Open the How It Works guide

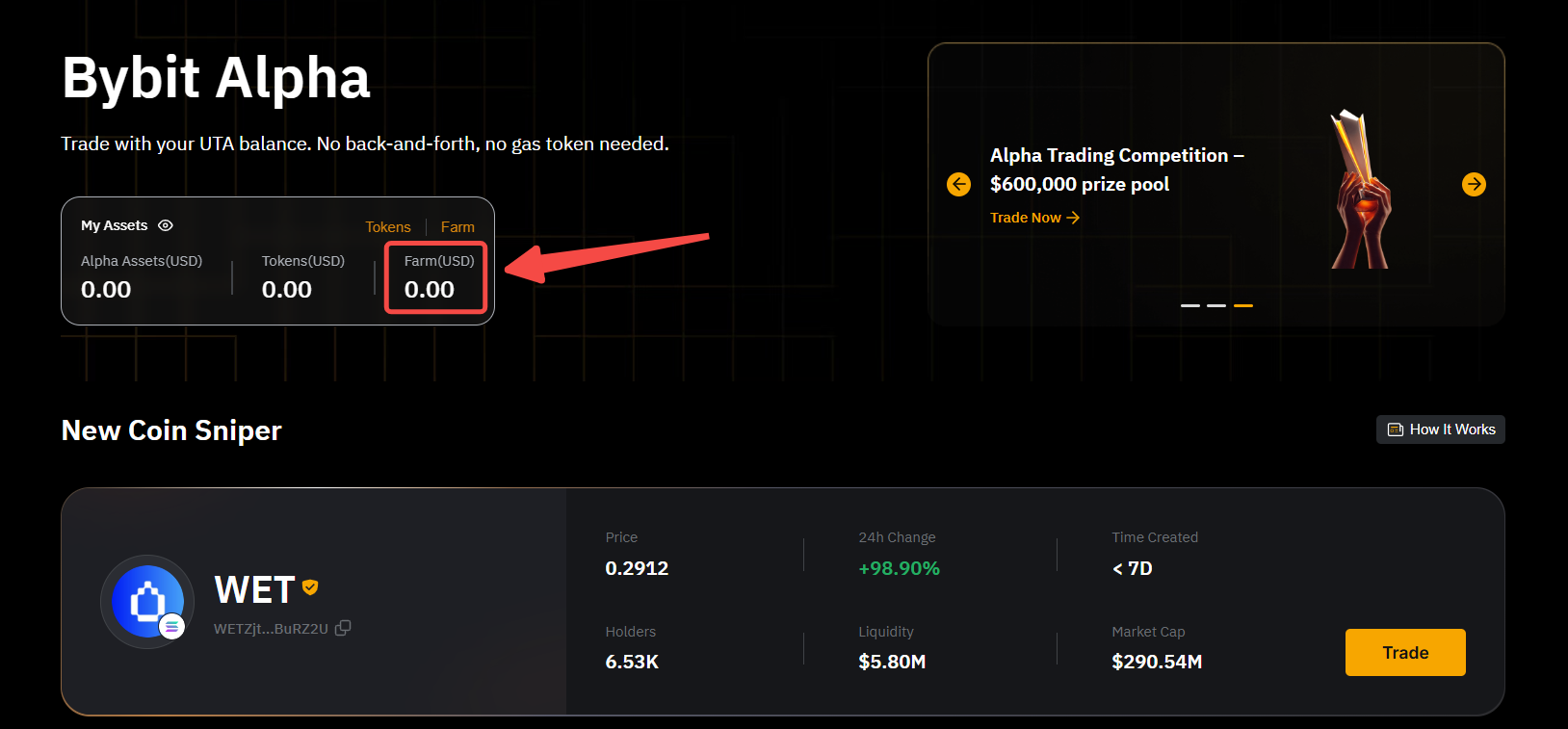click(x=1441, y=430)
